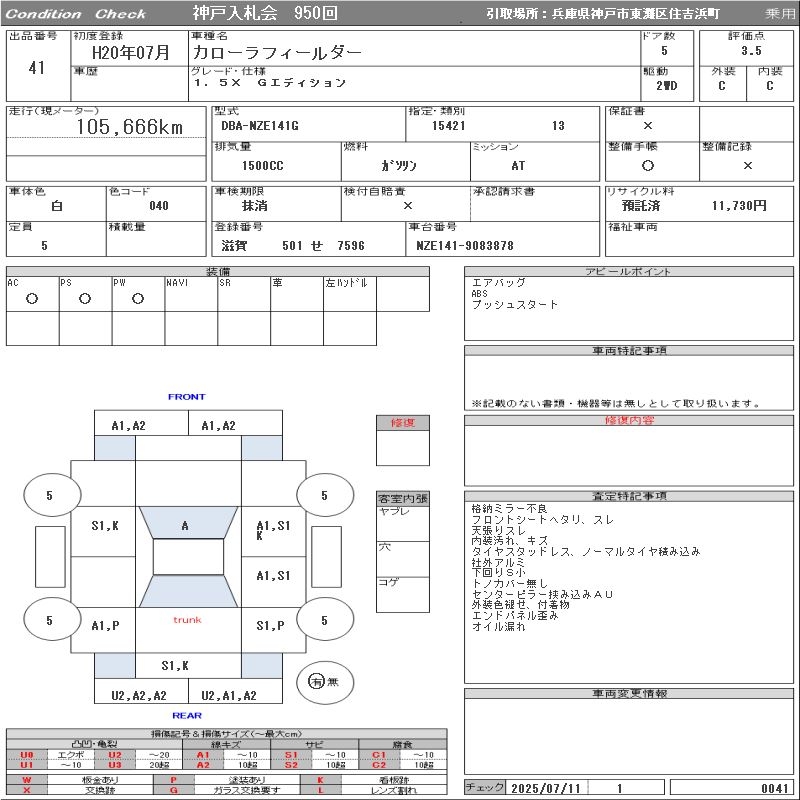
Task: Click the auction title 神戸入札会 950回
Action: click(x=265, y=13)
